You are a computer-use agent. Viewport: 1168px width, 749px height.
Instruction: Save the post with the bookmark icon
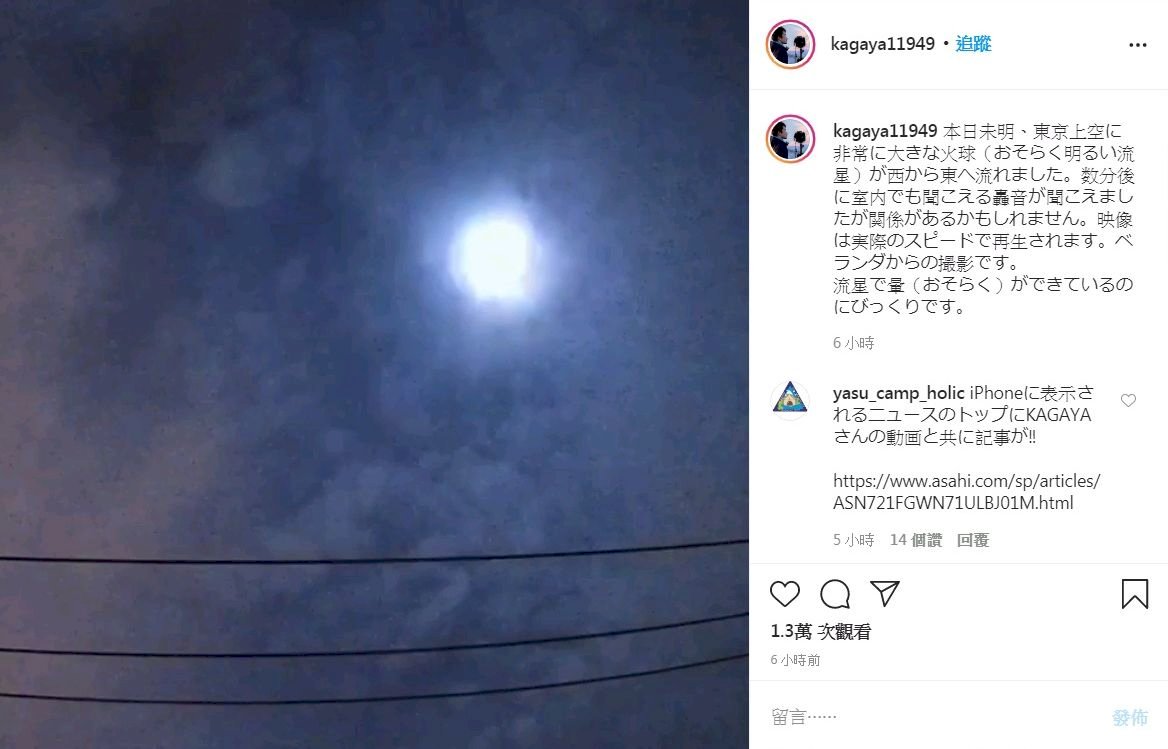point(1134,593)
